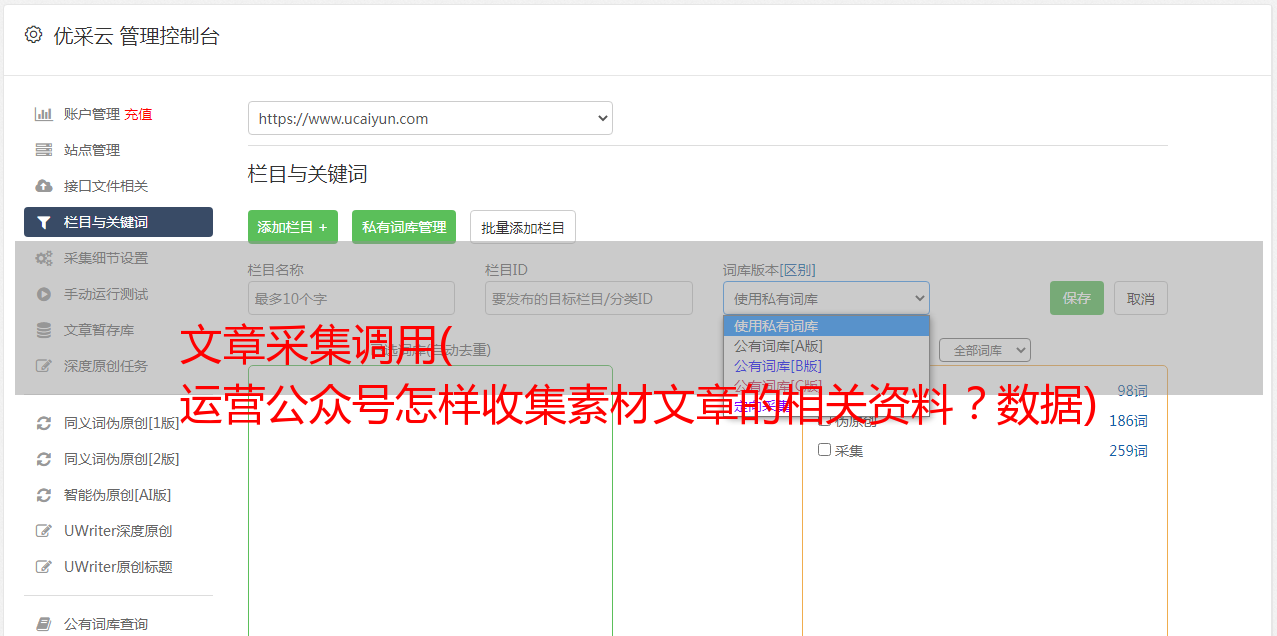Click the edit icon beside UWriter原创标题
The width and height of the screenshot is (1277, 636).
43,567
